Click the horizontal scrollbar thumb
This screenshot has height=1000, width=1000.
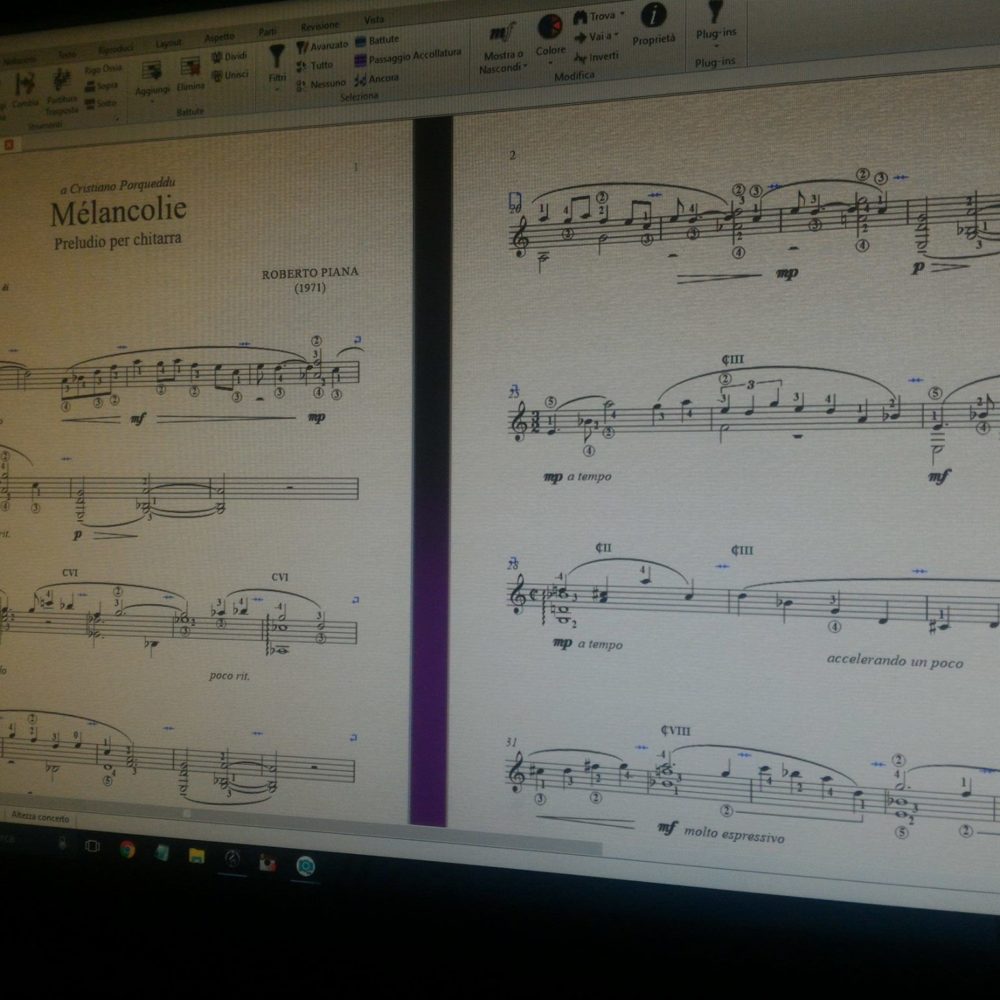[186, 814]
